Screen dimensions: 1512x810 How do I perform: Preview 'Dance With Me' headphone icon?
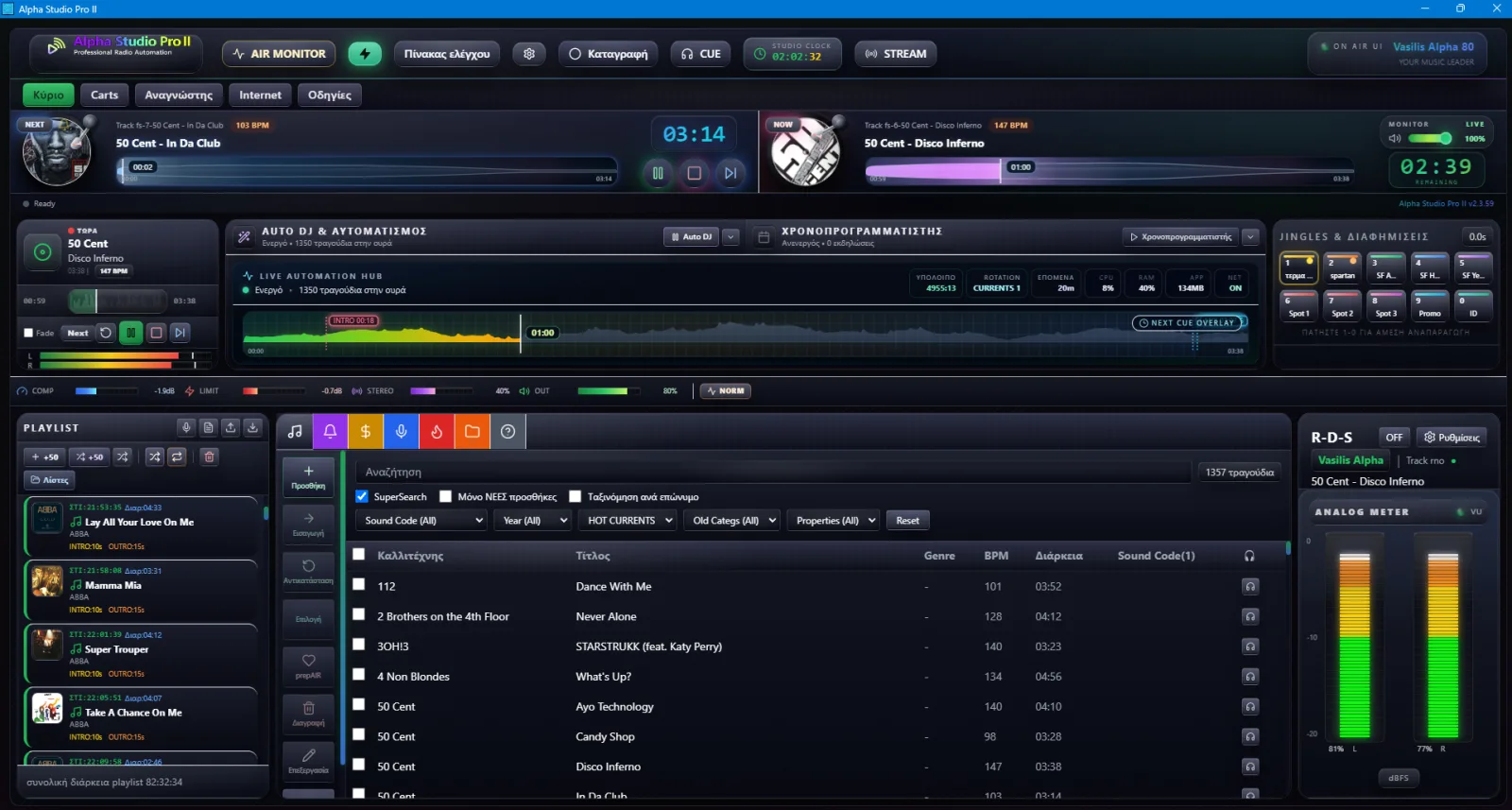pos(1250,586)
